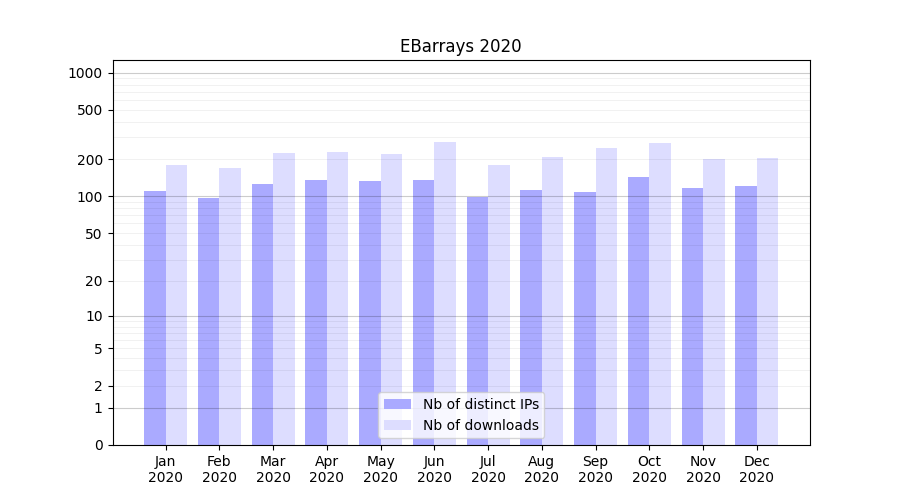Screen dimensions: 900x500
Task: Click the 'Nov 2020' x-axis label
Action: 703,469
